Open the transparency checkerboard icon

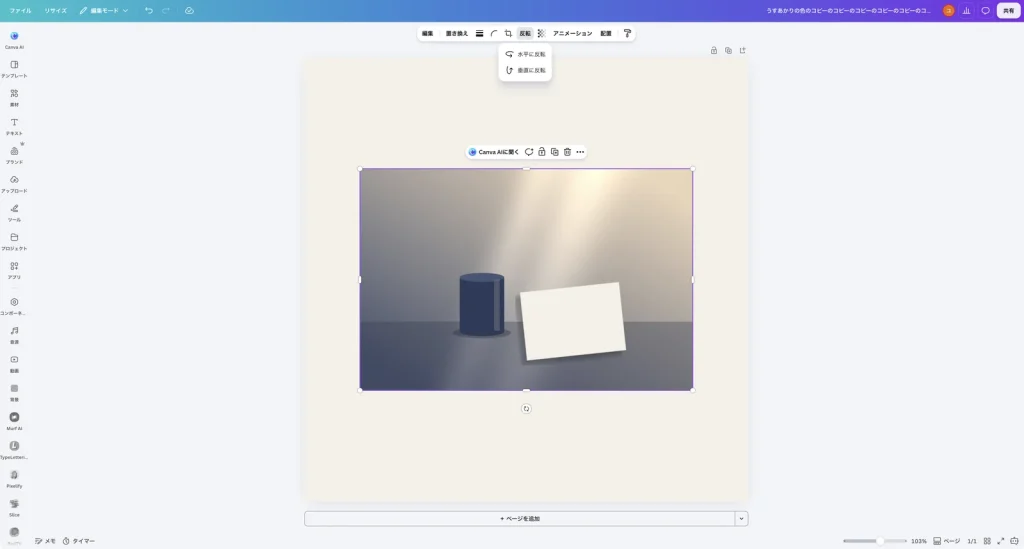point(541,33)
